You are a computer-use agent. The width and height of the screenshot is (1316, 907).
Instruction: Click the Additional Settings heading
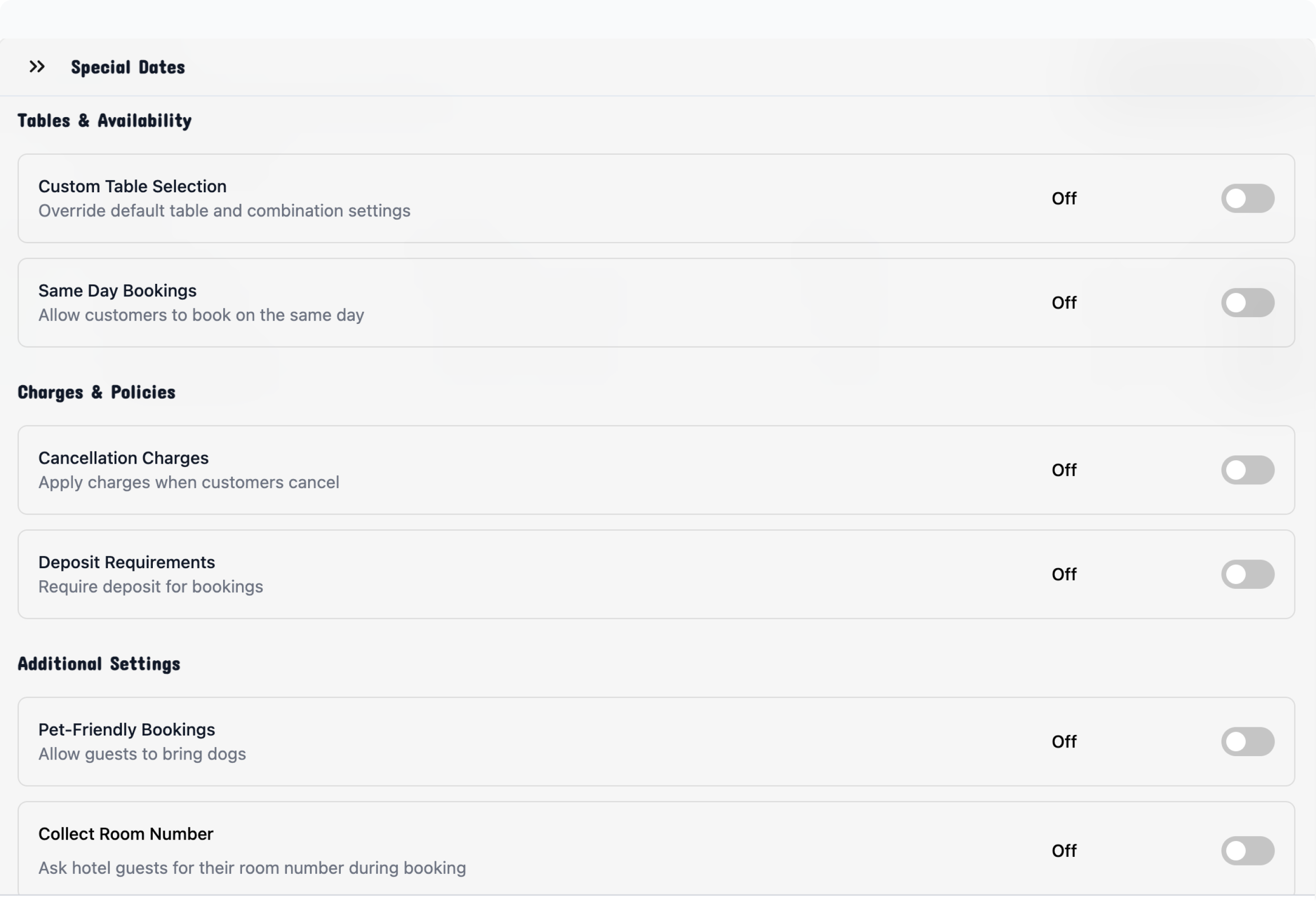click(99, 664)
